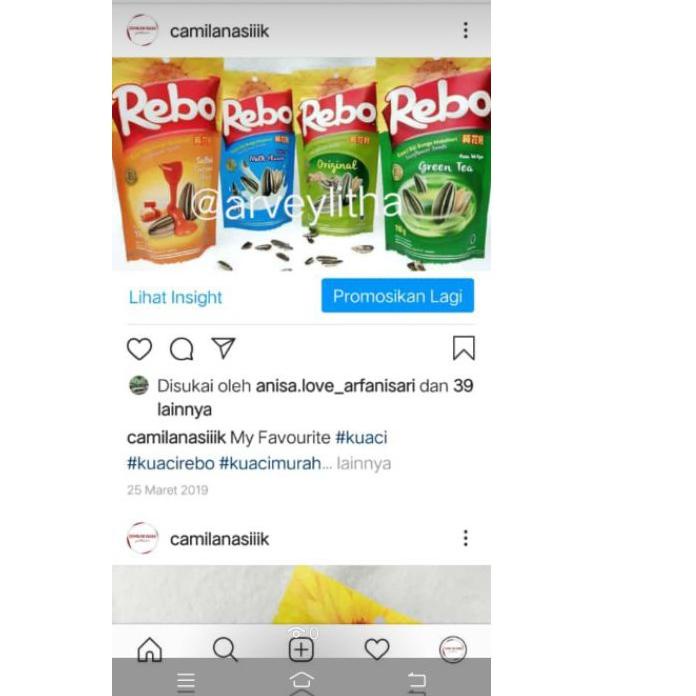
Task: Tap Android back navigation button
Action: point(416,681)
